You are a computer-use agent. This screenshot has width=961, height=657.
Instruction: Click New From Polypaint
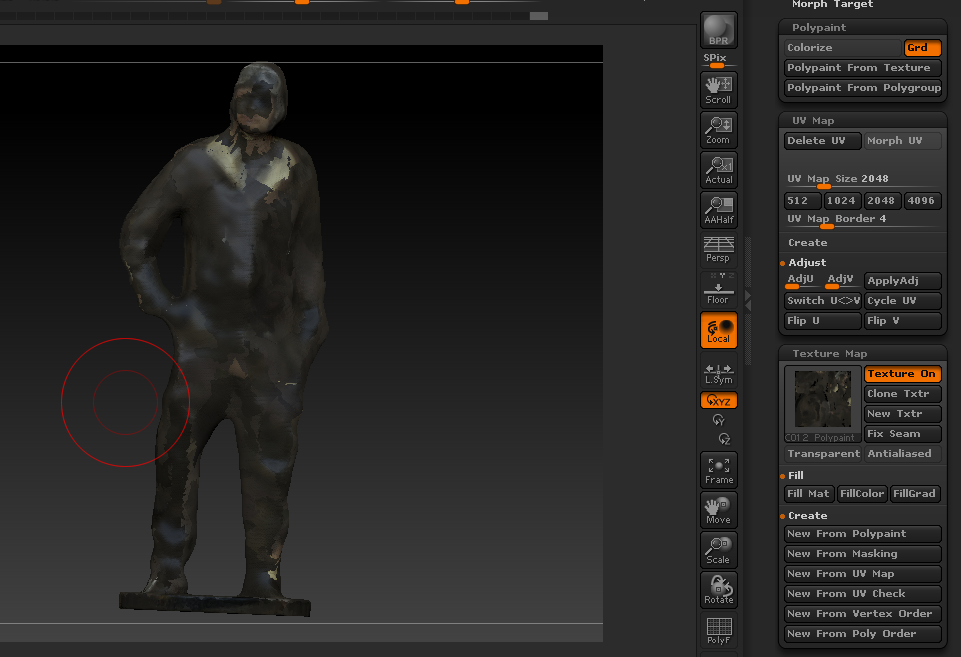[862, 533]
